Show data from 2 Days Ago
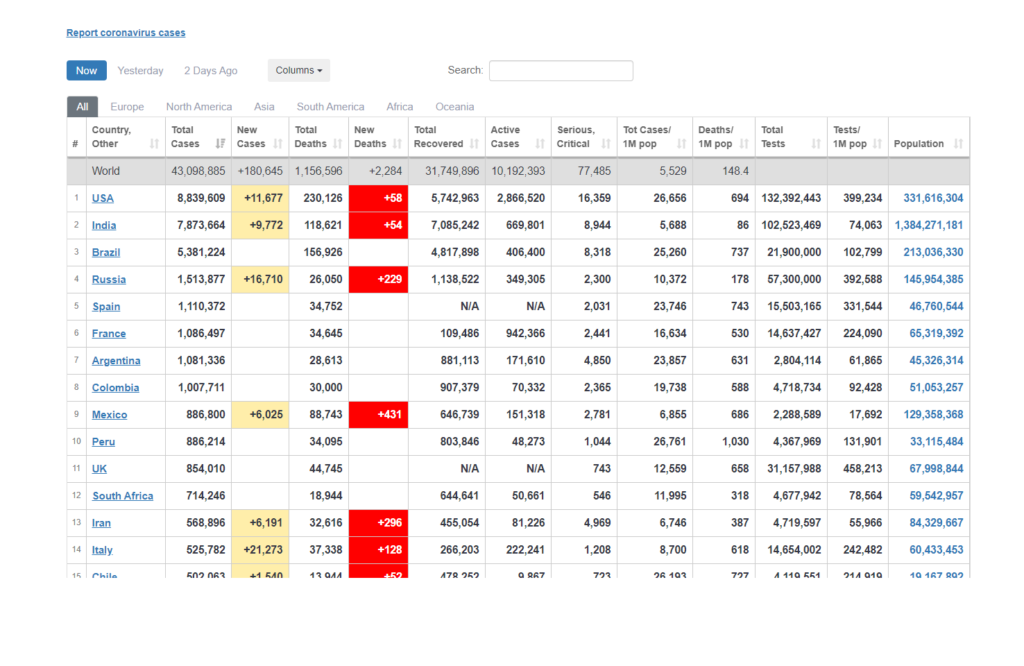Image resolution: width=1024 pixels, height=666 pixels. 210,71
